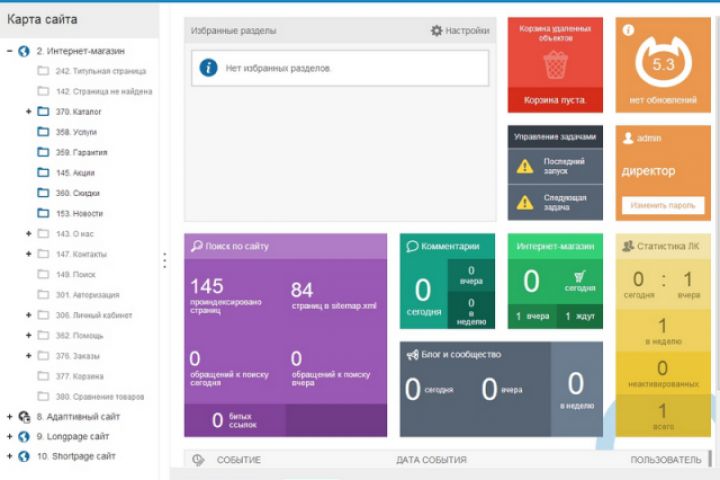Image resolution: width=720 pixels, height=480 pixels.
Task: Click the sidebar splitter dots handle
Action: [164, 260]
